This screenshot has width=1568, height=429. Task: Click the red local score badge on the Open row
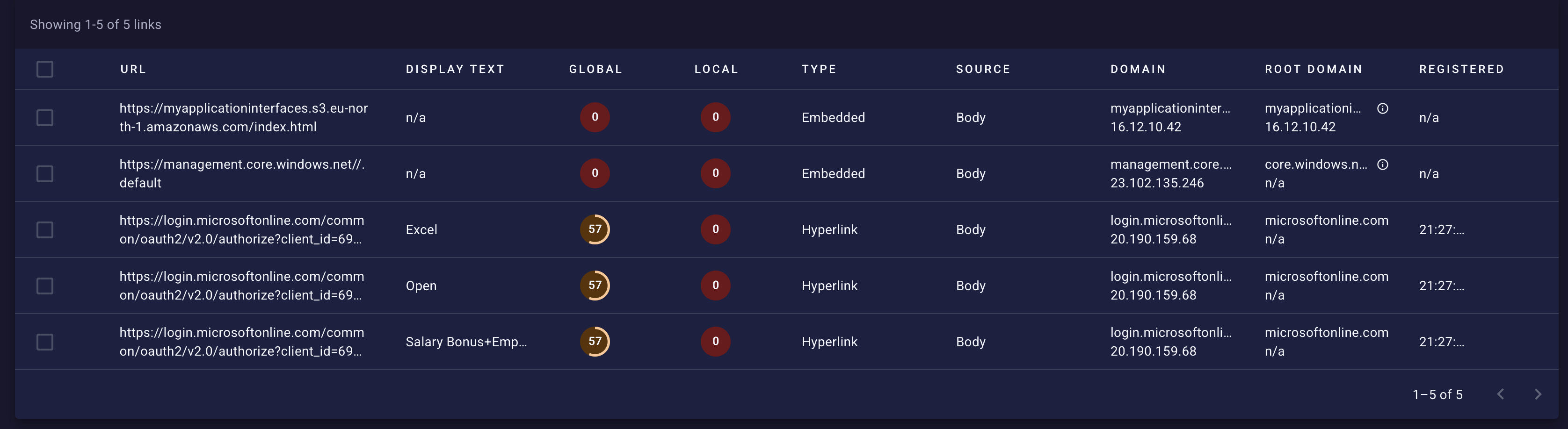click(715, 286)
